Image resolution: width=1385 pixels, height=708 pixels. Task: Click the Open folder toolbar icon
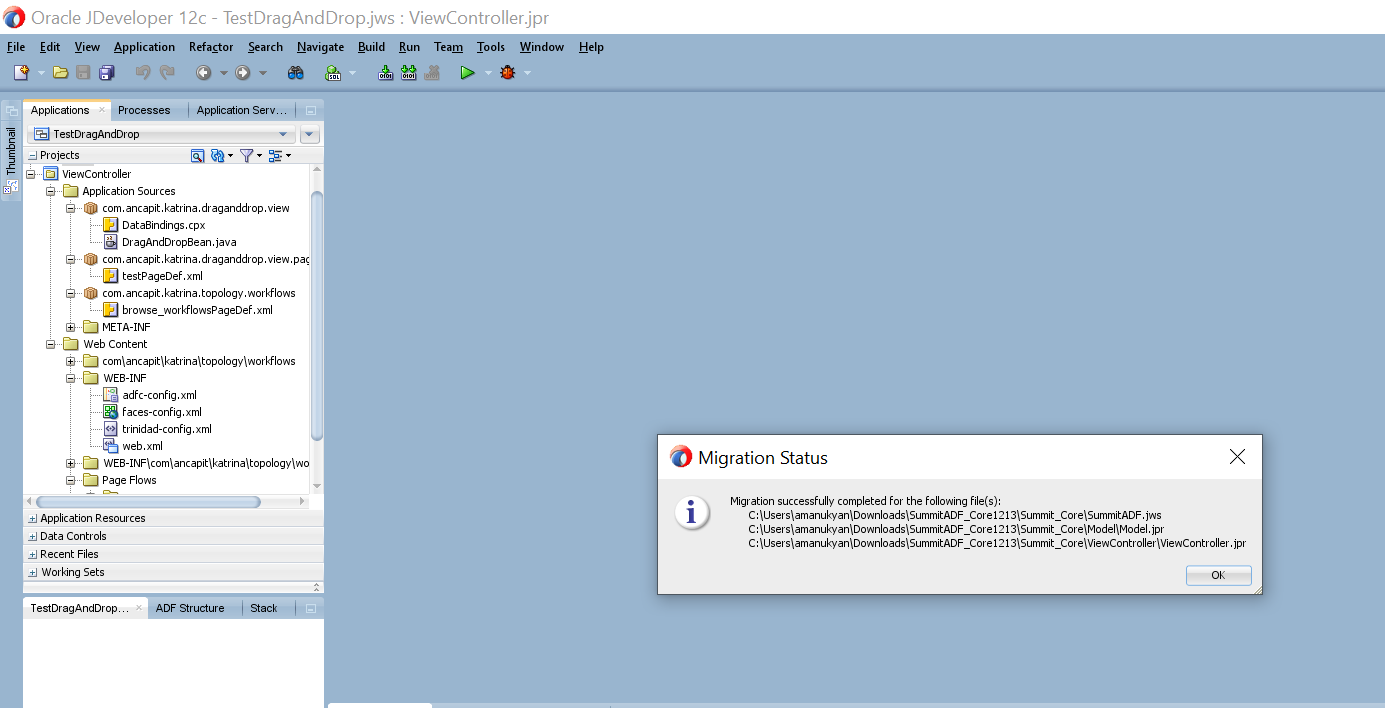pyautogui.click(x=61, y=72)
